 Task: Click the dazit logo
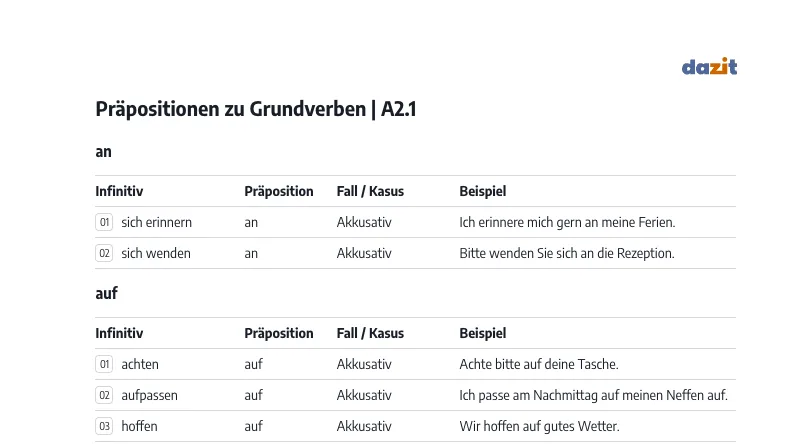coord(709,66)
